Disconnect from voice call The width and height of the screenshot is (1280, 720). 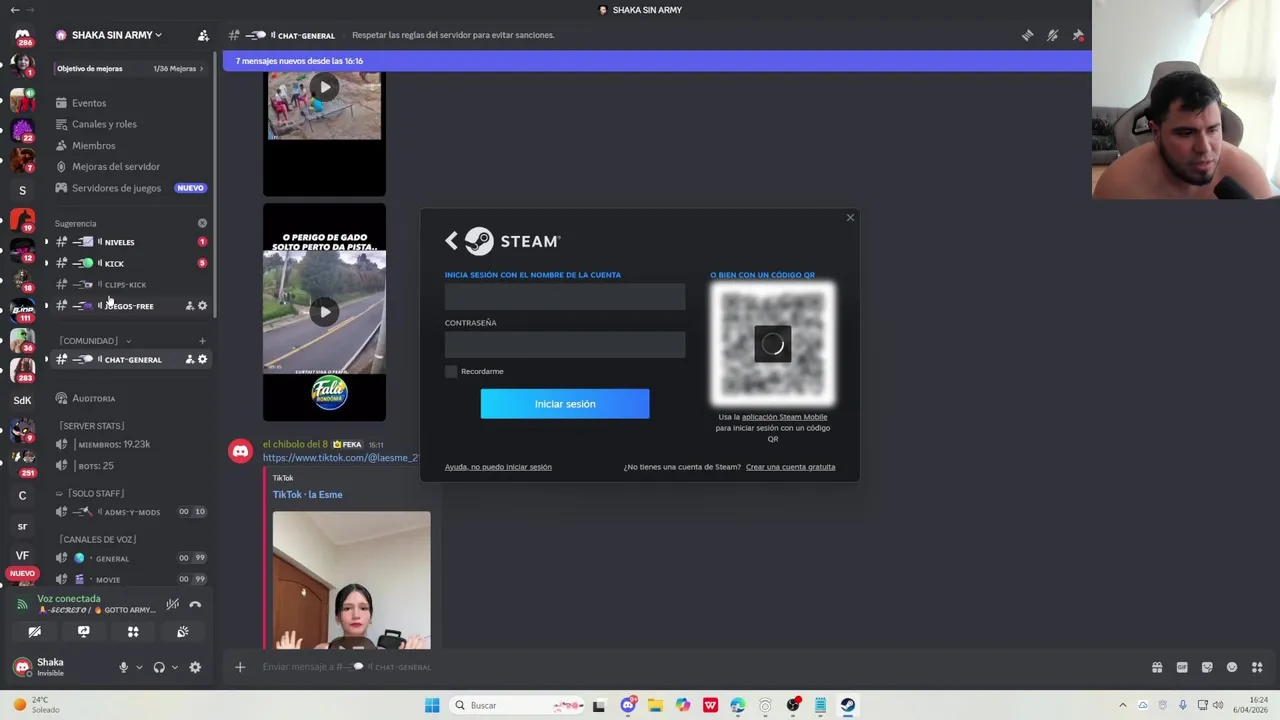tap(195, 604)
